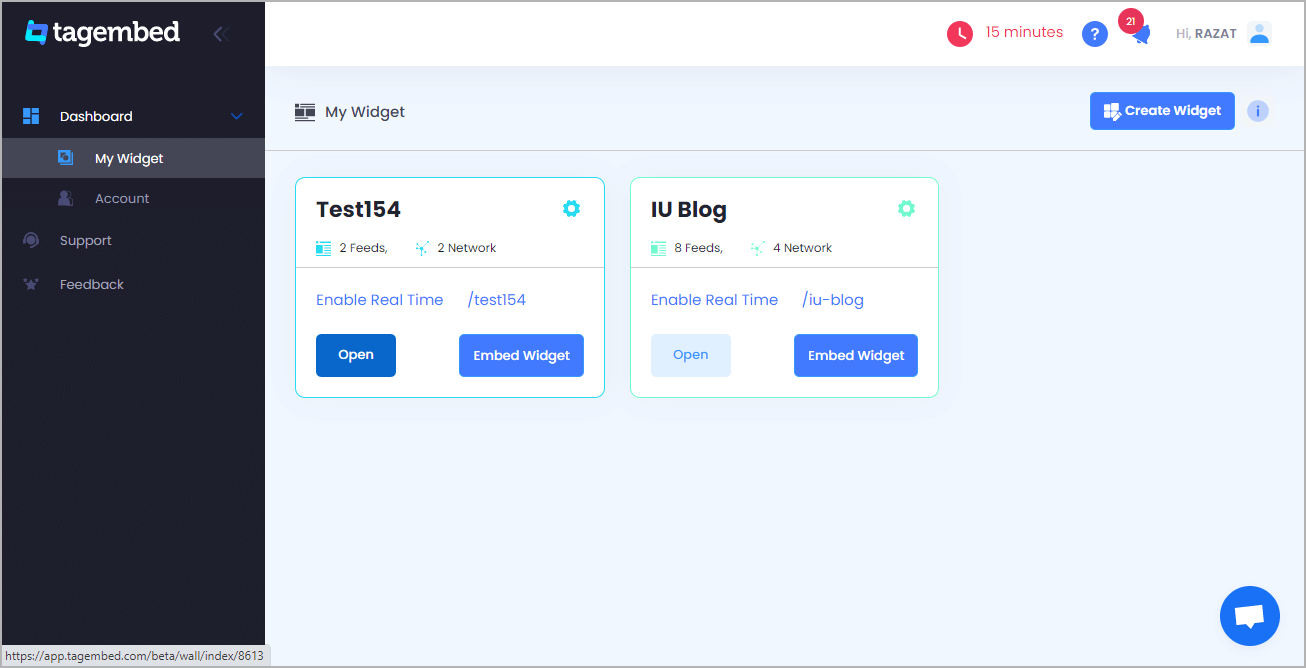Open settings gear for Test154 widget
The image size is (1306, 668).
[571, 208]
